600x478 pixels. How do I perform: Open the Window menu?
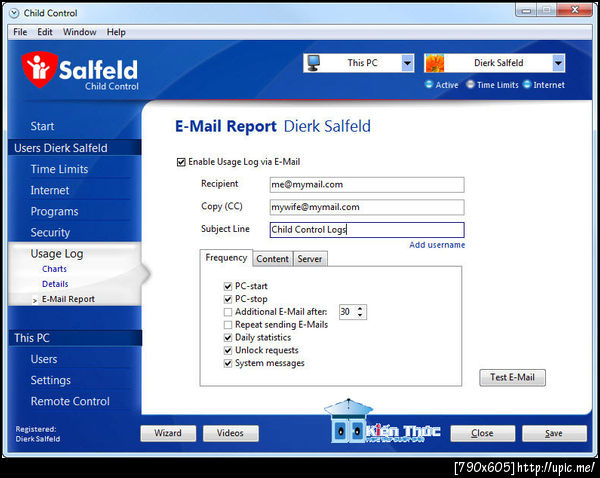pos(80,32)
